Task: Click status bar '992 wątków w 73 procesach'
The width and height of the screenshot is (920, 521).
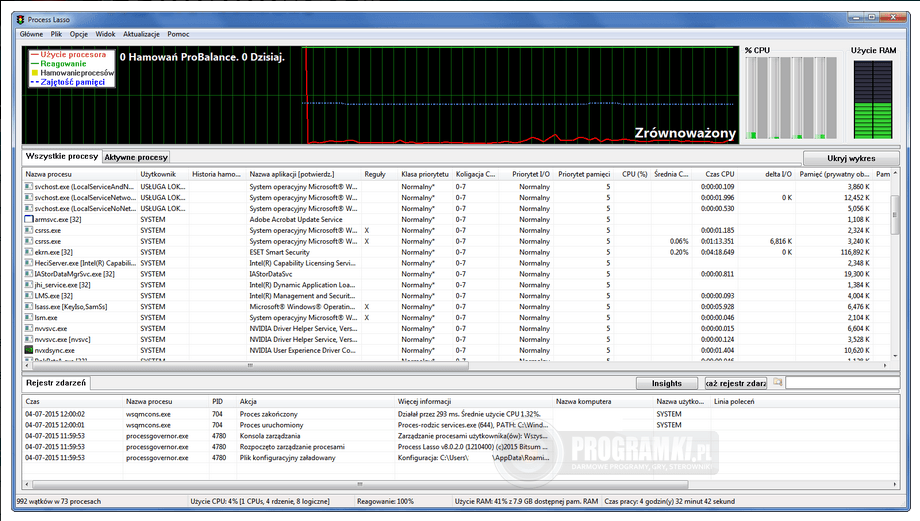Action: tap(59, 502)
